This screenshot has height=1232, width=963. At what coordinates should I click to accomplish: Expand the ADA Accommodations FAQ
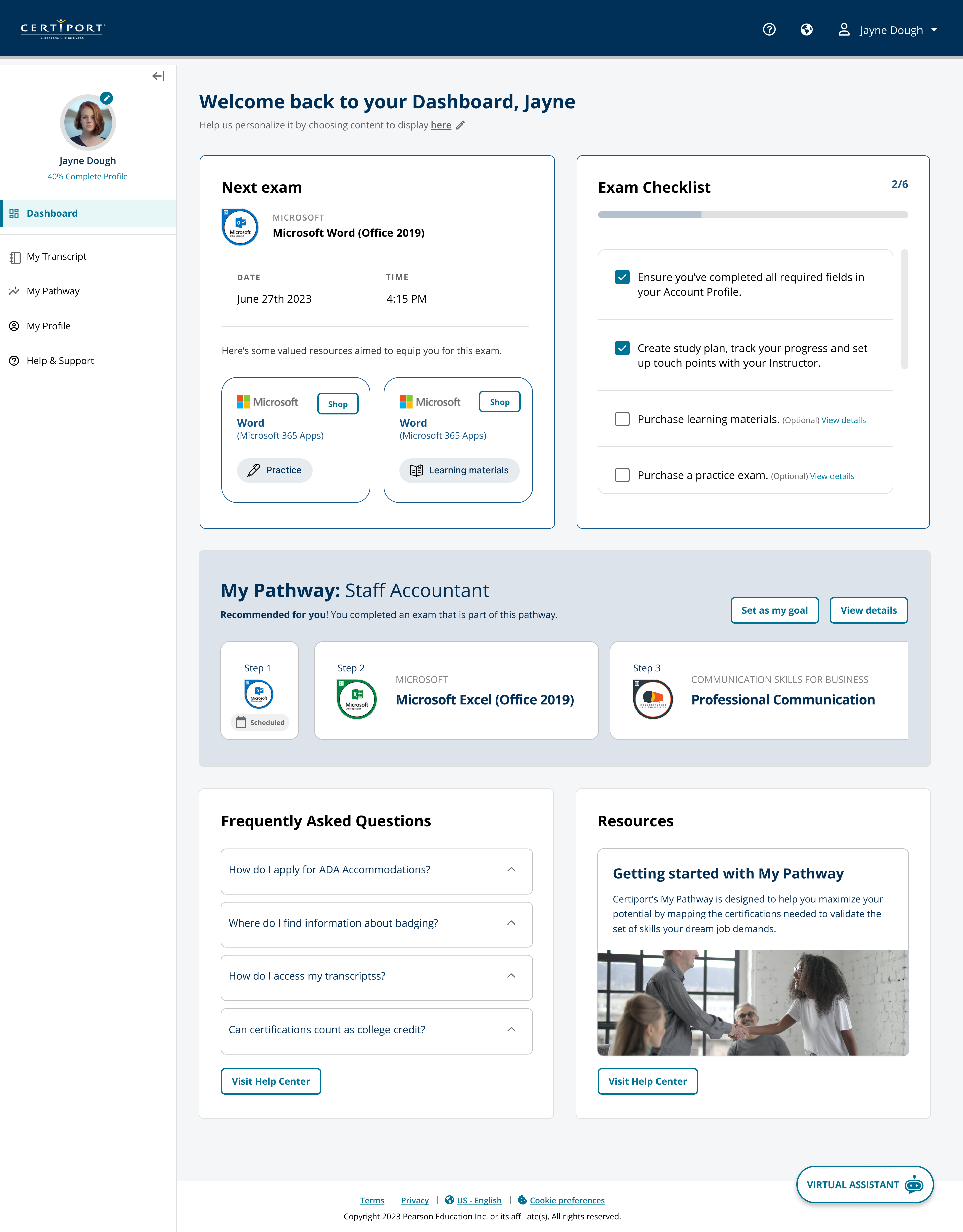coord(377,872)
